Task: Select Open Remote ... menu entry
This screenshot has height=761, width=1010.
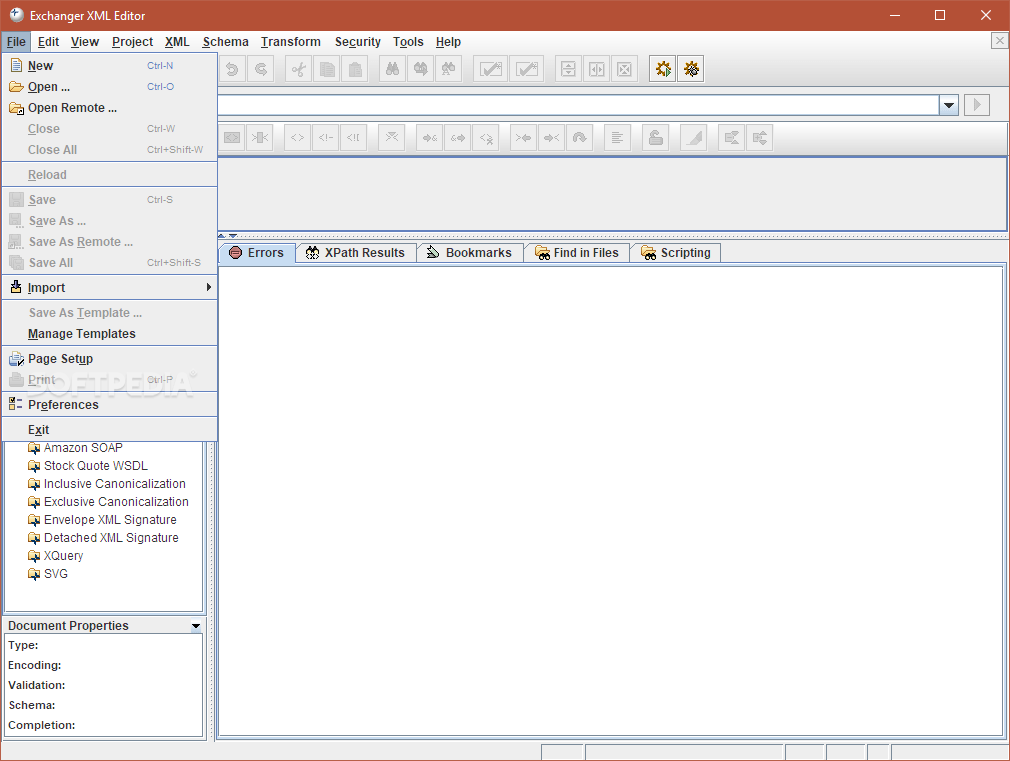Action: tap(110, 108)
